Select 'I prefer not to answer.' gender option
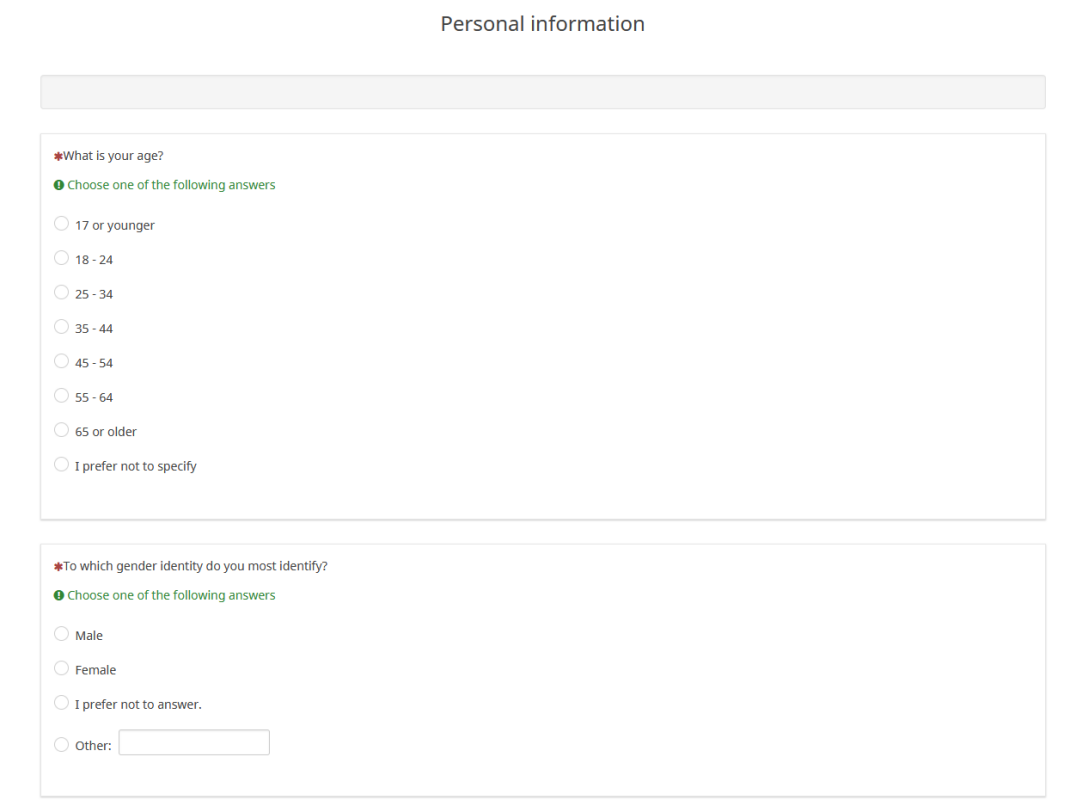Image resolution: width=1076 pixels, height=800 pixels. [x=62, y=703]
